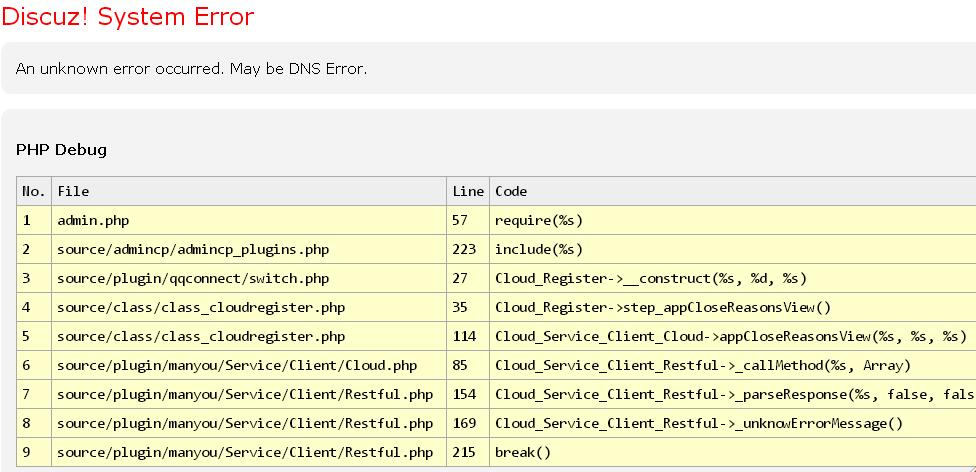Image resolution: width=976 pixels, height=472 pixels.
Task: Click row number 7 cell
Action: click(34, 394)
